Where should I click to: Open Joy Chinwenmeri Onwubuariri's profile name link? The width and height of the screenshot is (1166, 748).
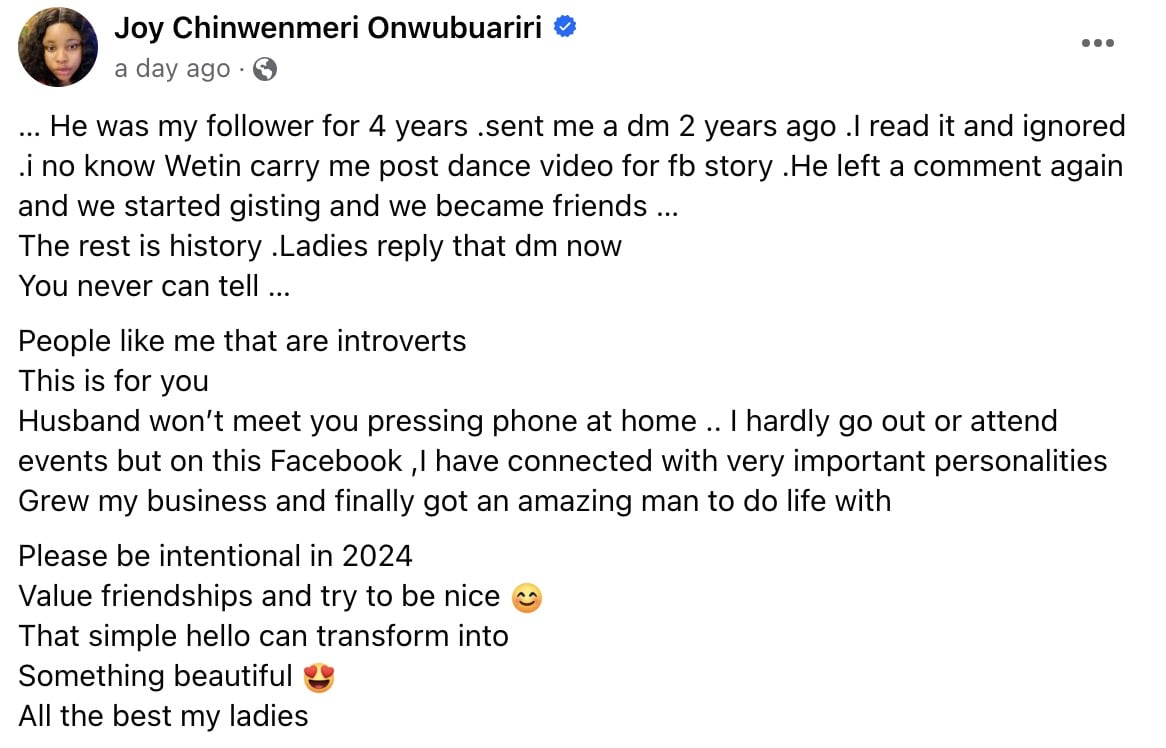point(328,28)
